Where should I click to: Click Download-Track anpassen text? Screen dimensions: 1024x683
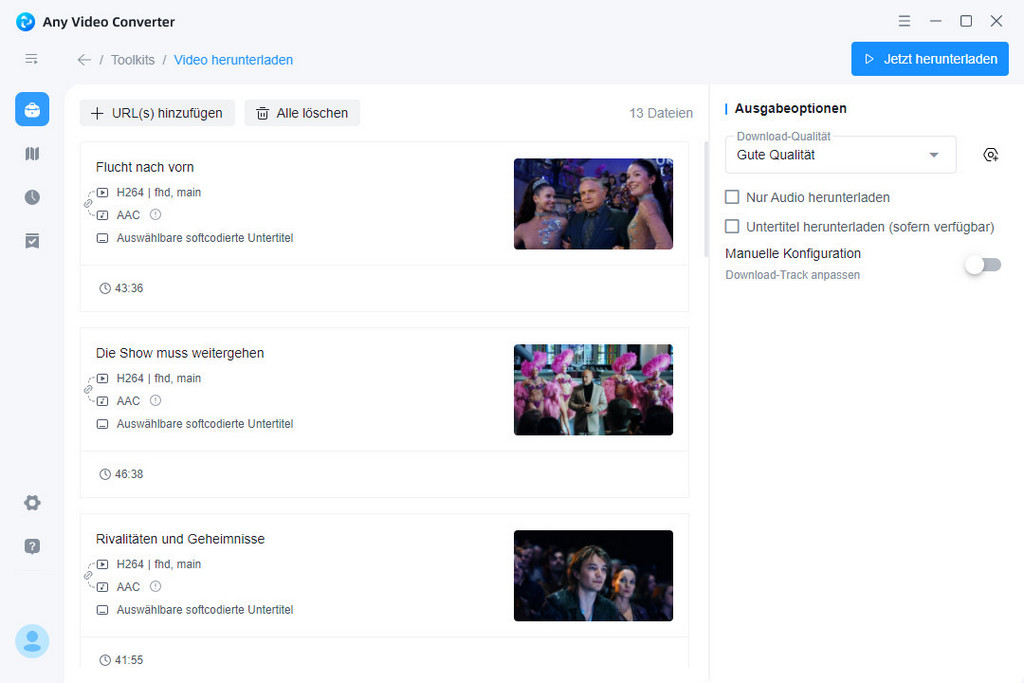pos(792,275)
